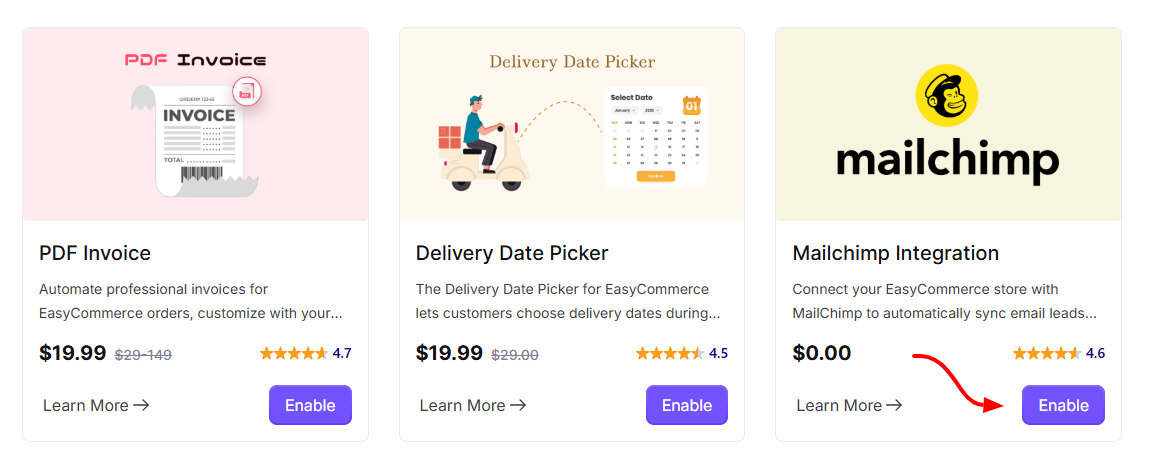This screenshot has height=463, width=1149.
Task: Click the Delivery Date Picker title
Action: pos(512,253)
